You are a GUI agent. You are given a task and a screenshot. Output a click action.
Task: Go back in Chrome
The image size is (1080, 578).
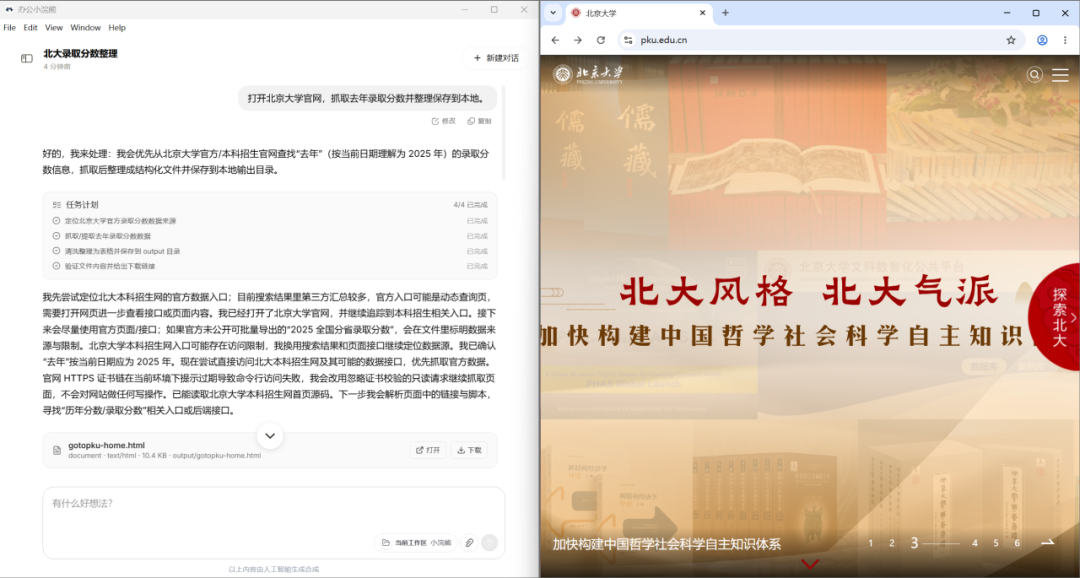tap(555, 40)
